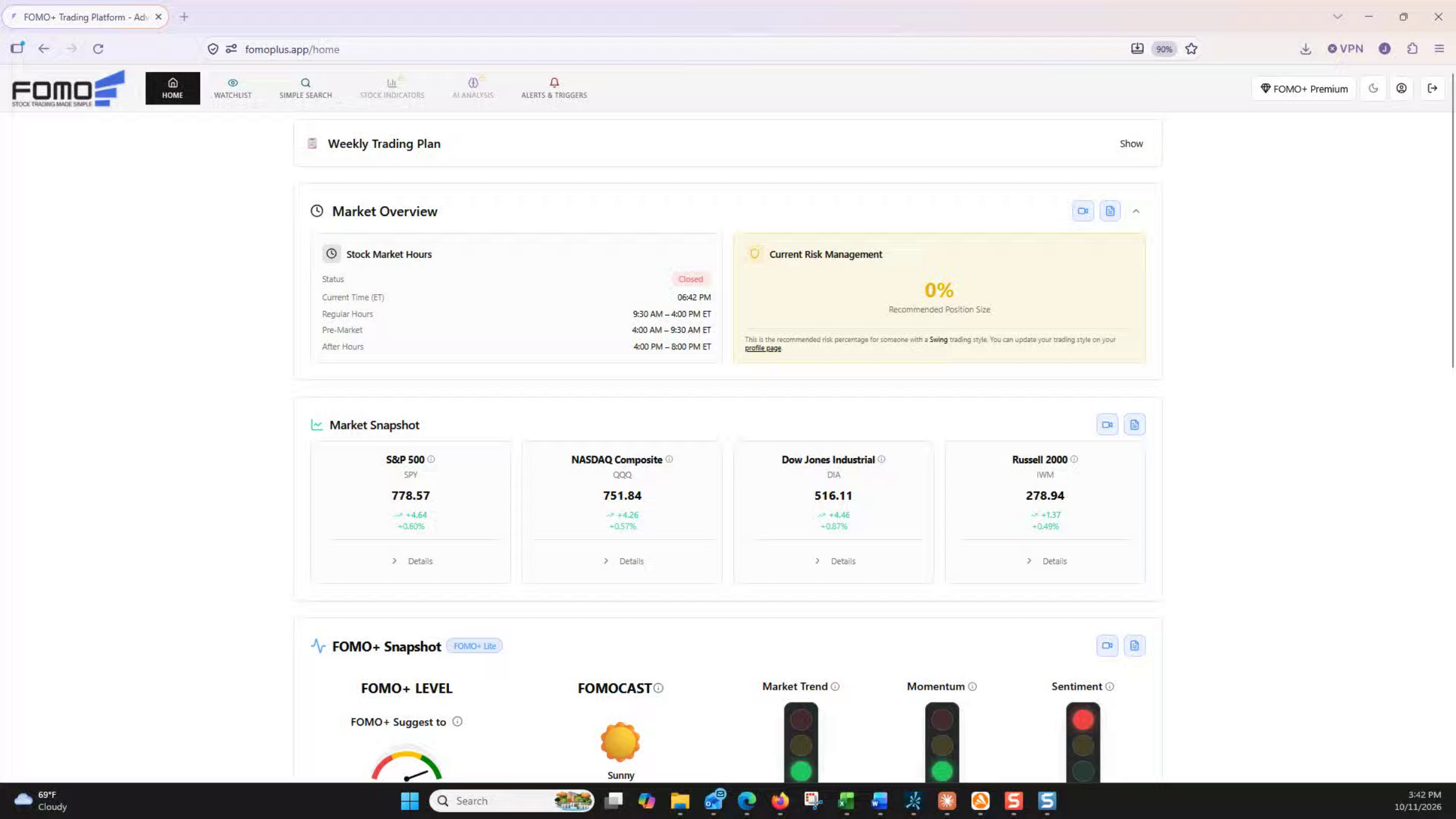Image resolution: width=1456 pixels, height=819 pixels.
Task: Expand NASDAQ Composite Details
Action: 623,561
